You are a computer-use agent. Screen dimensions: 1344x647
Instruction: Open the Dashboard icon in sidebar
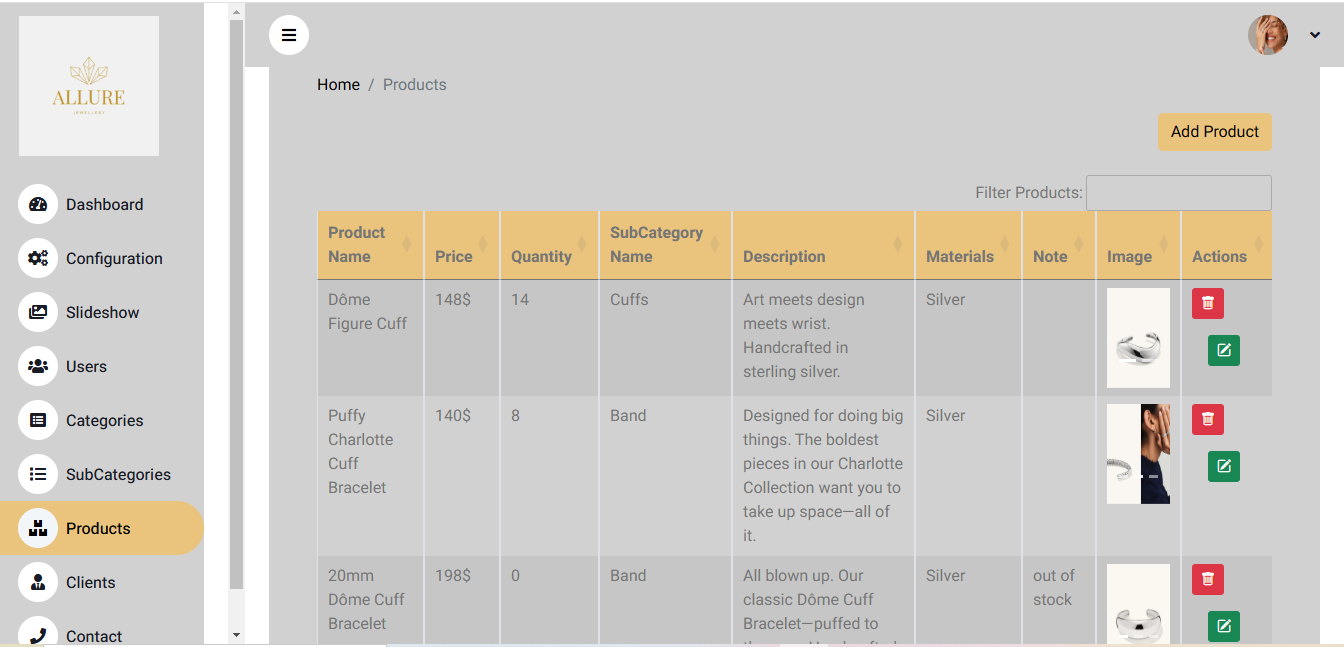[x=38, y=204]
